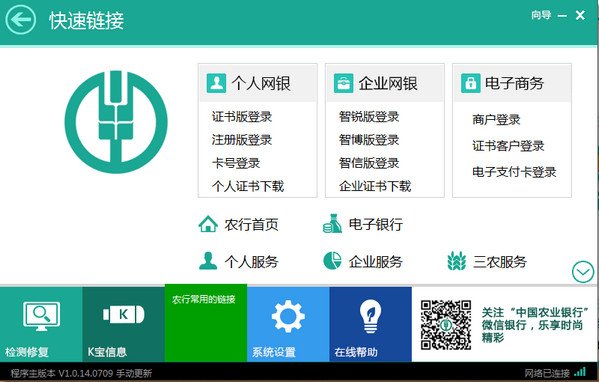This screenshot has width=599, height=382.
Task: Click 智锐版登录 under 企业网银
Action: pyautogui.click(x=369, y=117)
